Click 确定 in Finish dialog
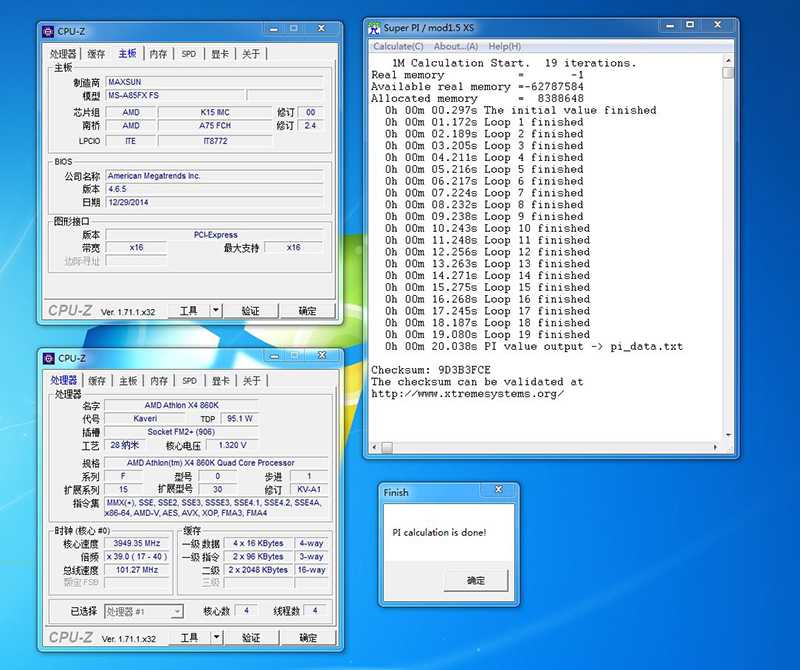 476,581
